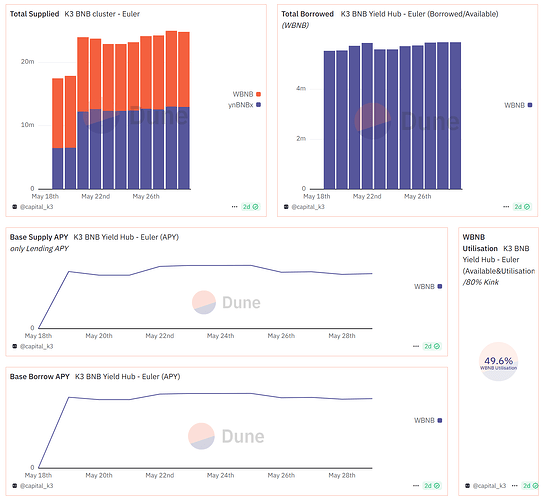This screenshot has height=500, width=542.
Task: Open the Base Borrow APY panel's three-dot menu
Action: tap(416, 486)
